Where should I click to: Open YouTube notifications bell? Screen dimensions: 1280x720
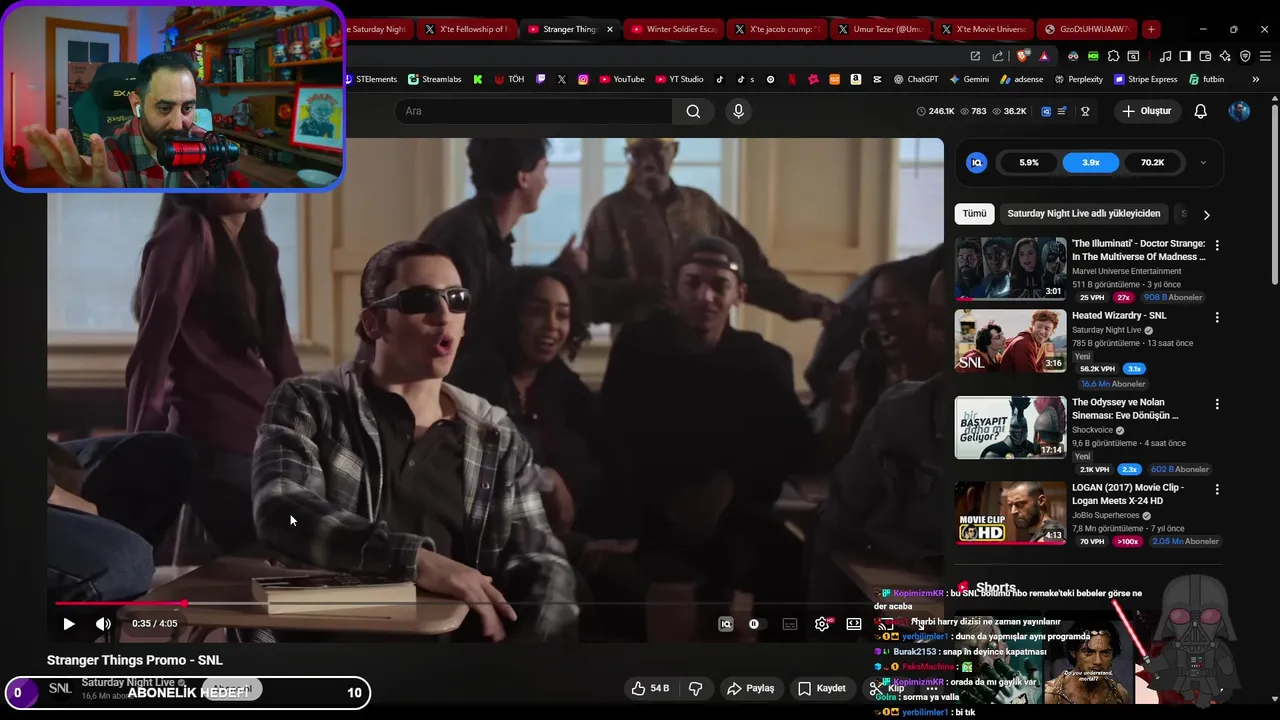click(1201, 111)
